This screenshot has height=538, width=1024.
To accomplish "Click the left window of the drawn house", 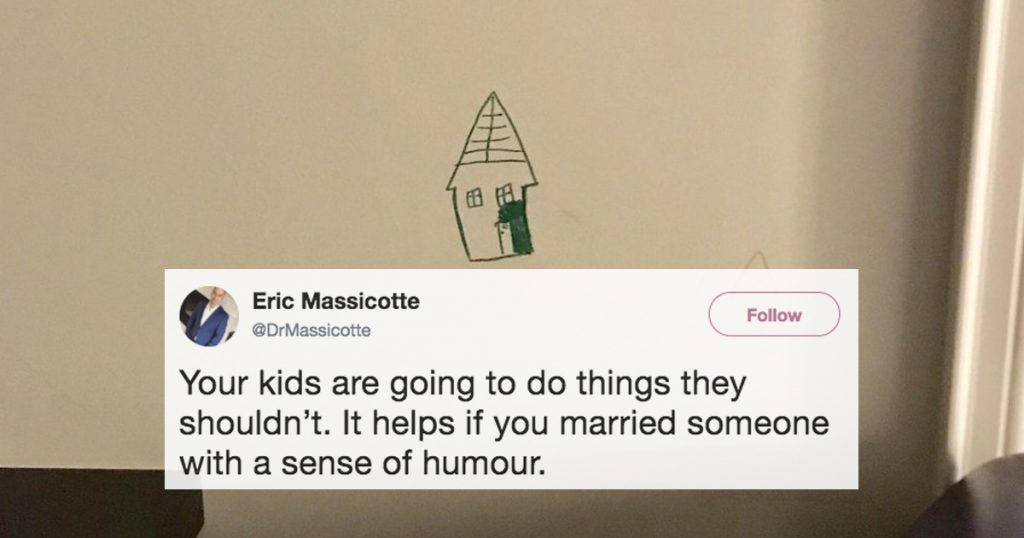I will 474,197.
